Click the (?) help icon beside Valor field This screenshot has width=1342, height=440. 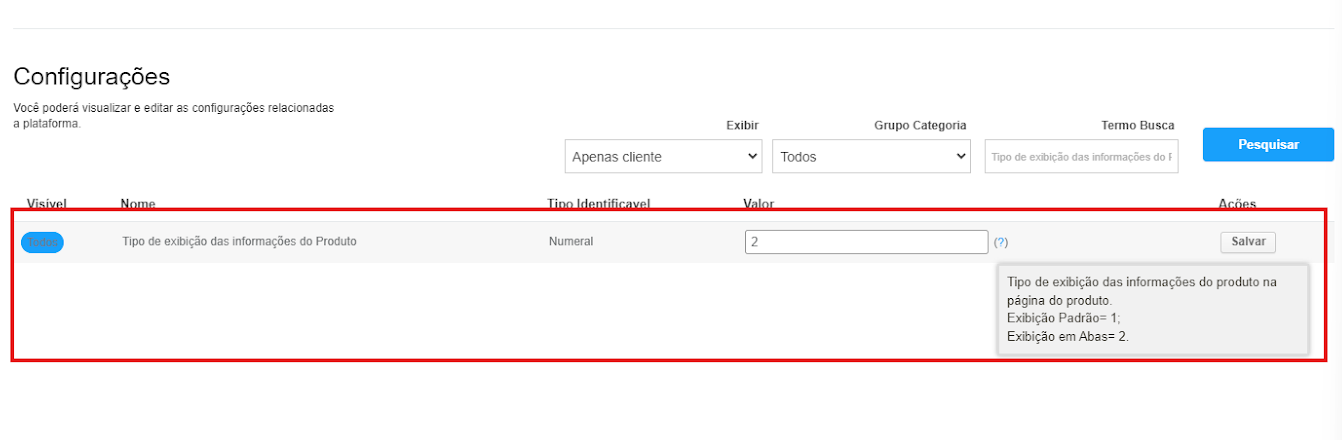tap(1001, 242)
